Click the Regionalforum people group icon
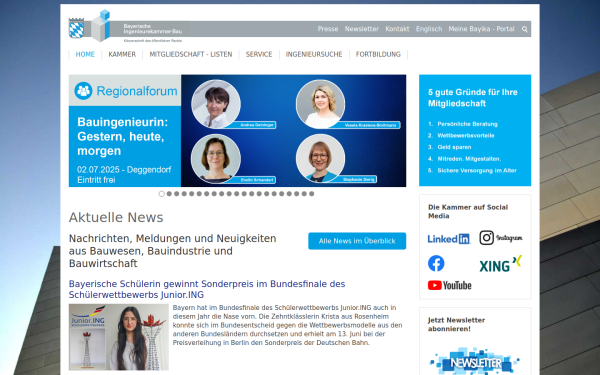 (x=83, y=91)
